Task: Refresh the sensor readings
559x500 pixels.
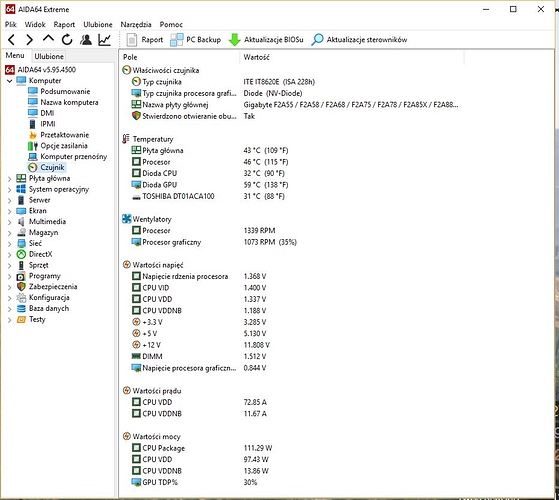Action: click(x=67, y=40)
